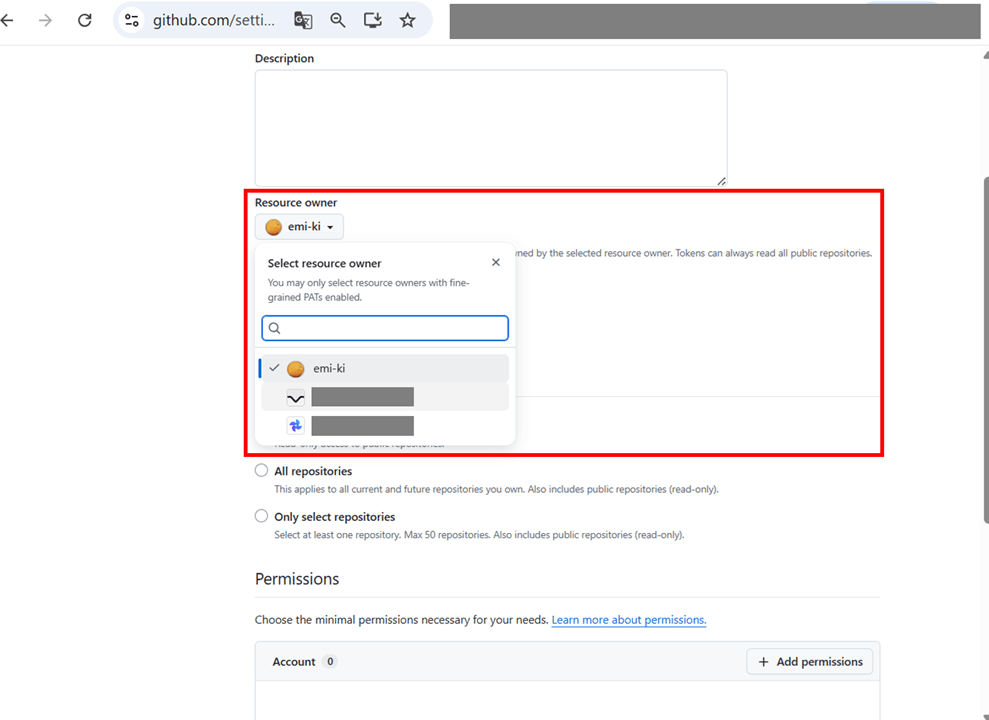Select emi-ki in resource owner list
989x720 pixels.
[x=385, y=368]
